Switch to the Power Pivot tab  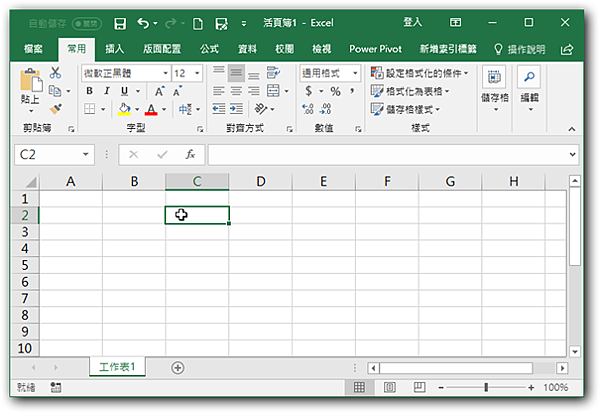(x=375, y=49)
